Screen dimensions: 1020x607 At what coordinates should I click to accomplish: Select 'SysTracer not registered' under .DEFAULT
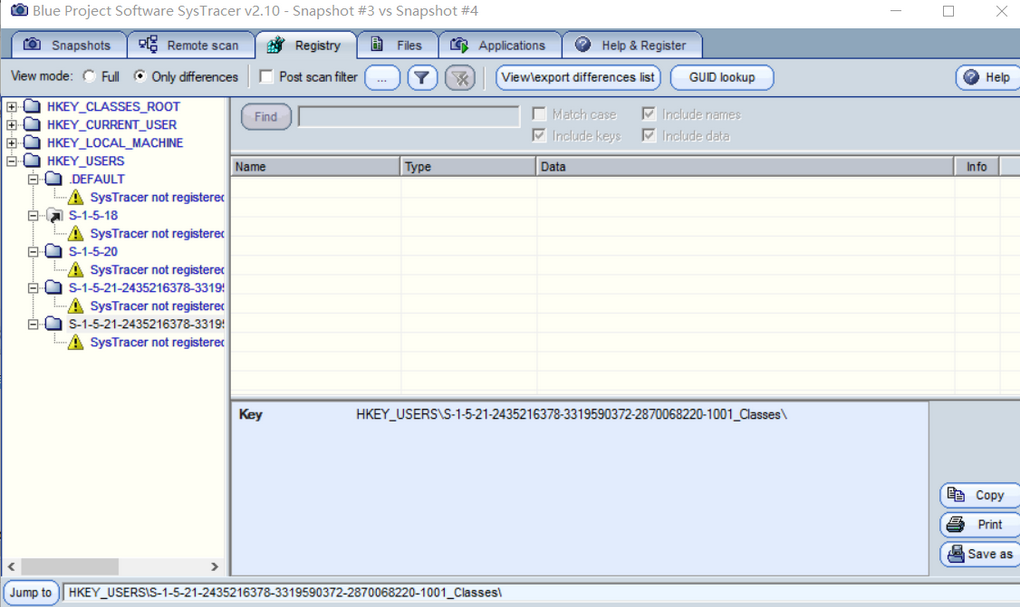(157, 197)
